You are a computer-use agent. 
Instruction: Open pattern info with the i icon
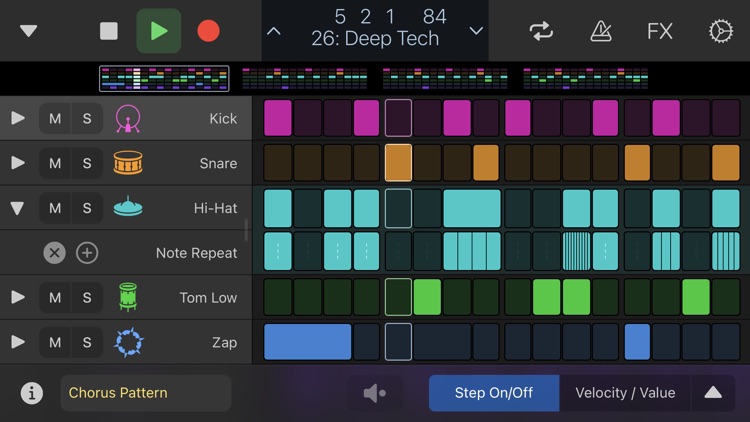click(x=32, y=393)
